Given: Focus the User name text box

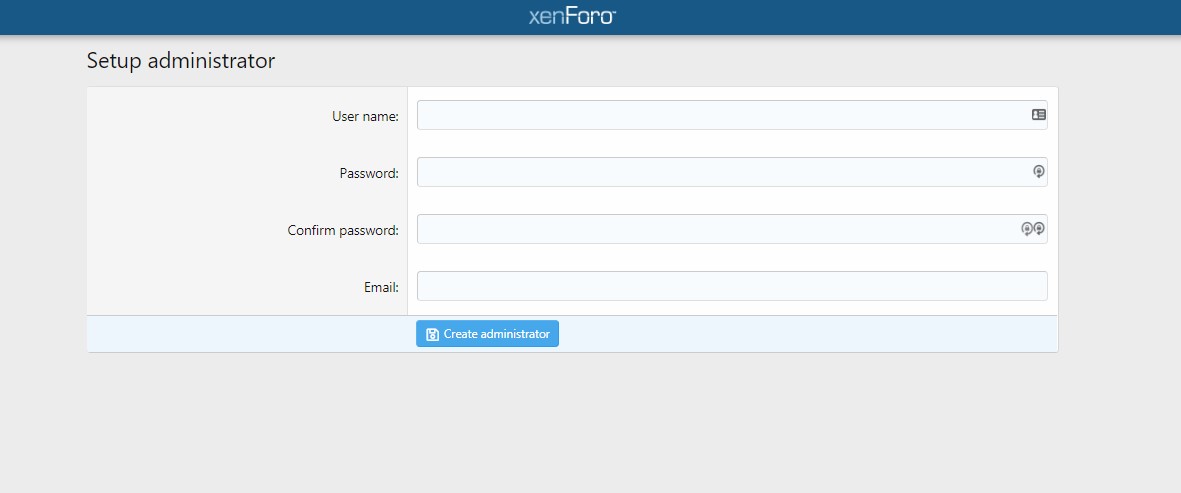Looking at the screenshot, I should [732, 115].
